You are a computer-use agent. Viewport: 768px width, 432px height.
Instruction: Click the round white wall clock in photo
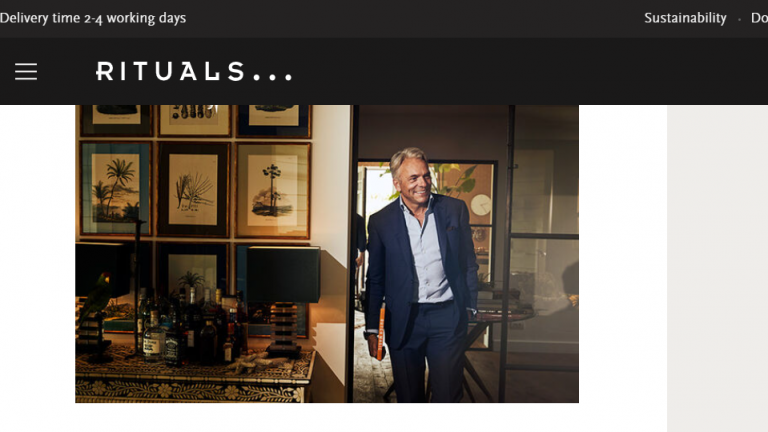[x=481, y=205]
